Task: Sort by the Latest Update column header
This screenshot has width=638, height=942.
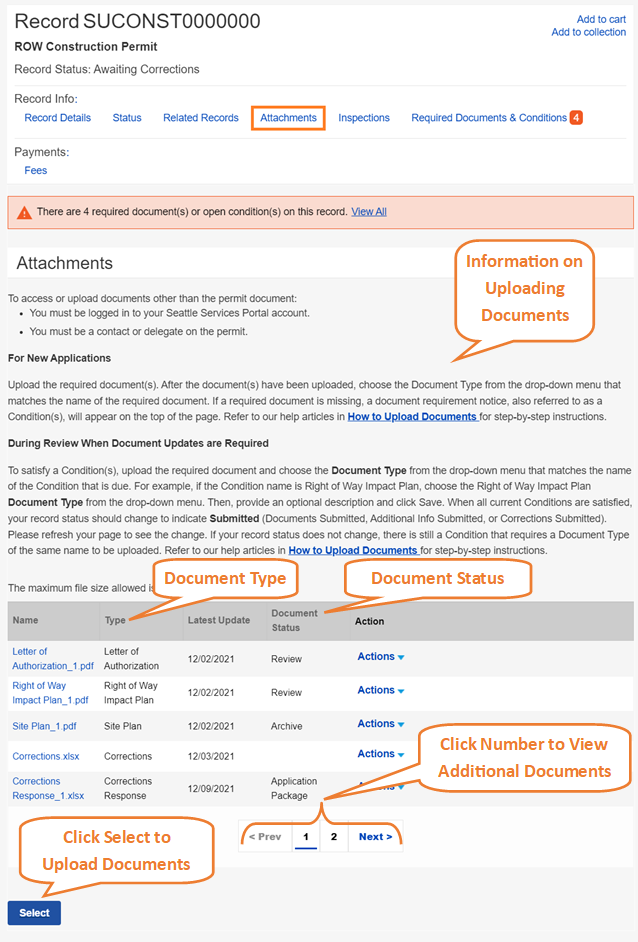Action: (x=218, y=620)
